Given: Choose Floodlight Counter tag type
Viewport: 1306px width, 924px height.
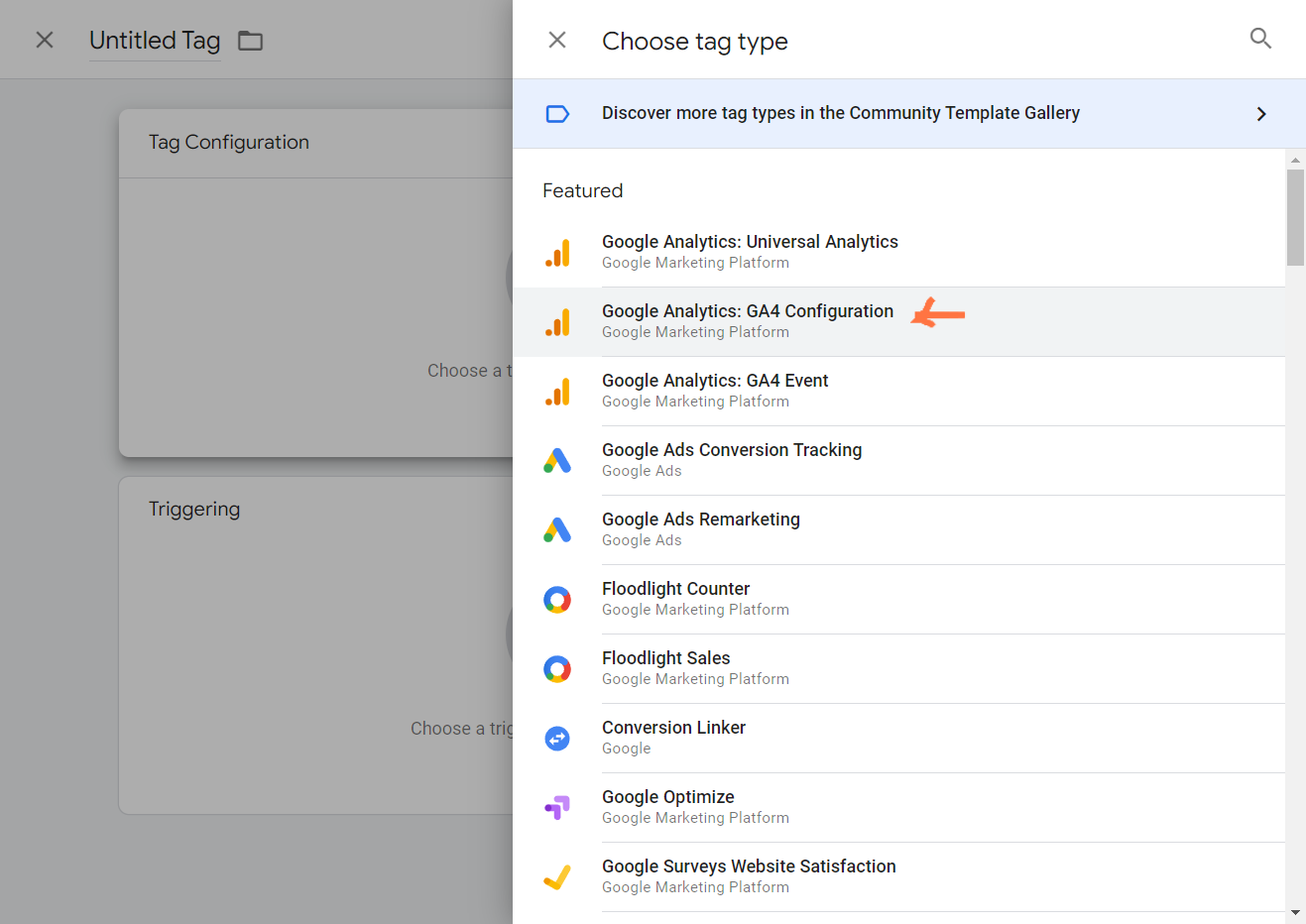Looking at the screenshot, I should click(x=898, y=600).
